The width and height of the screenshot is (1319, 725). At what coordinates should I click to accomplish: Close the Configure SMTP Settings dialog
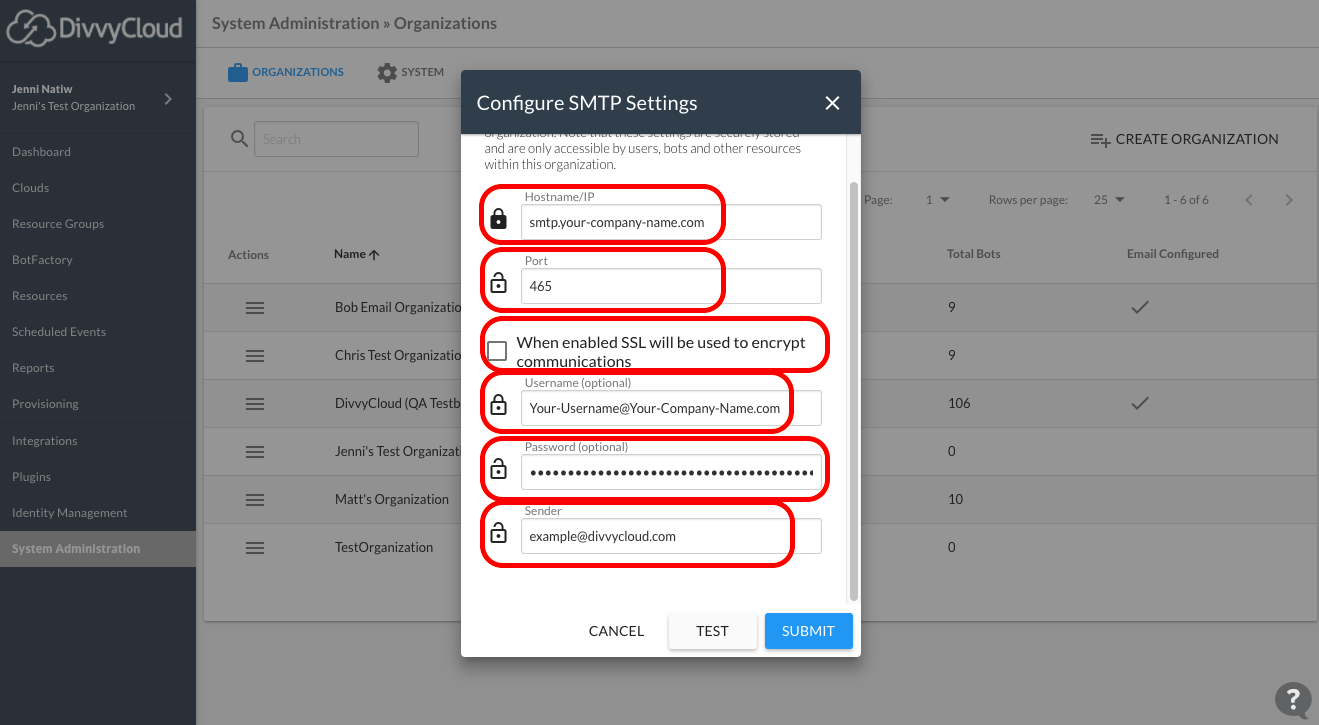pyautogui.click(x=832, y=103)
